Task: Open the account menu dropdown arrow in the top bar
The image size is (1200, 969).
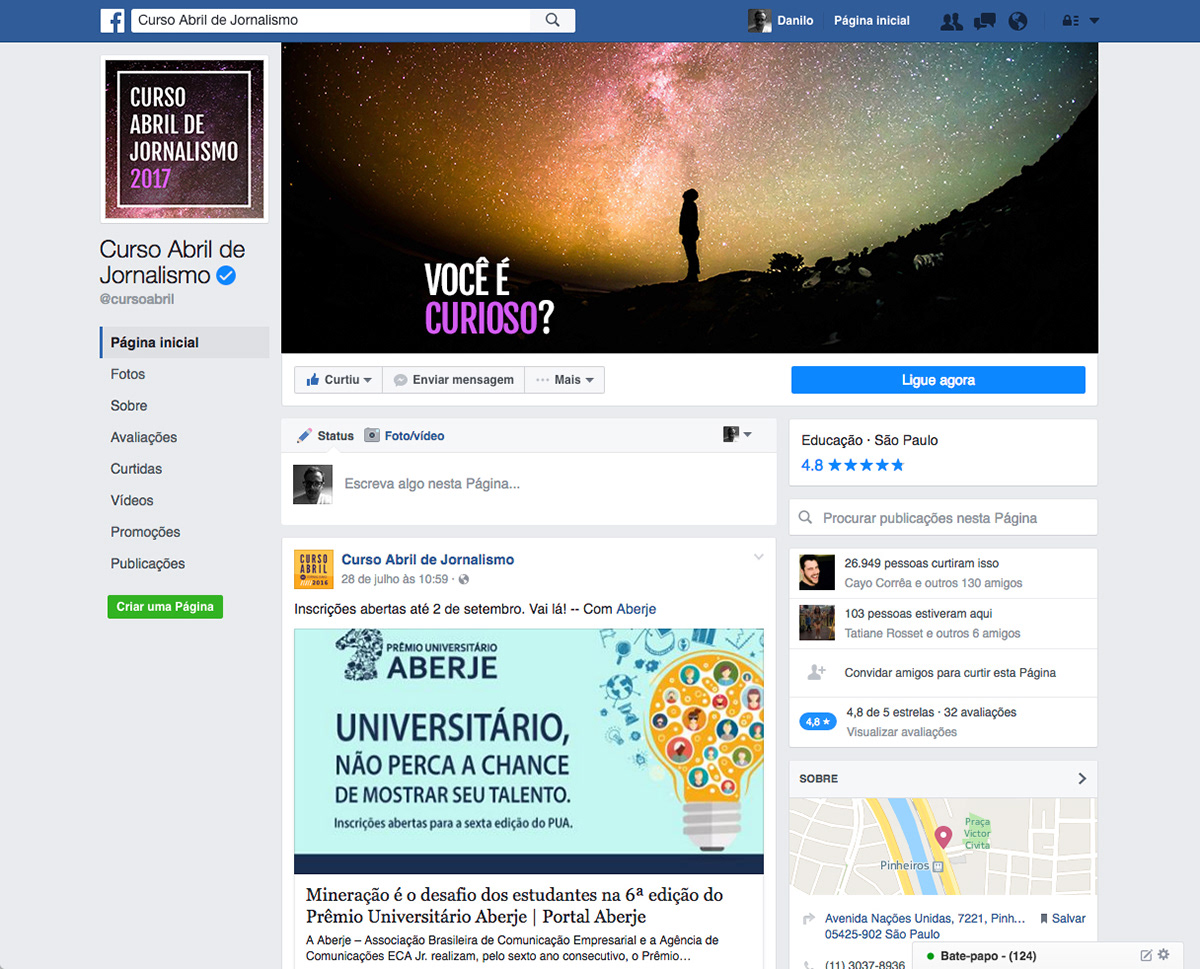Action: tap(1094, 21)
